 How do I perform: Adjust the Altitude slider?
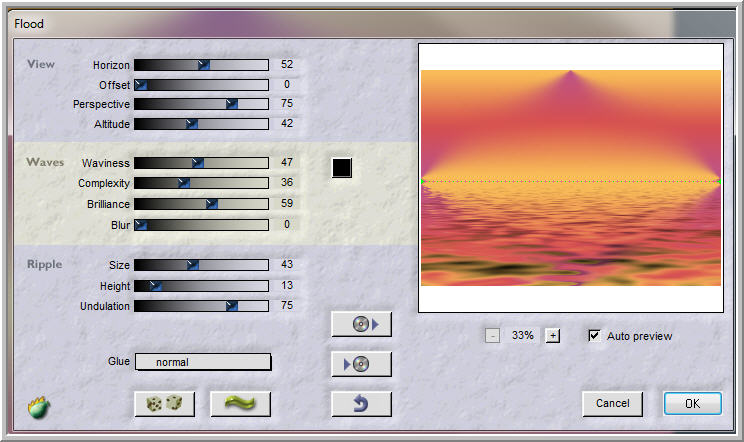pyautogui.click(x=201, y=124)
